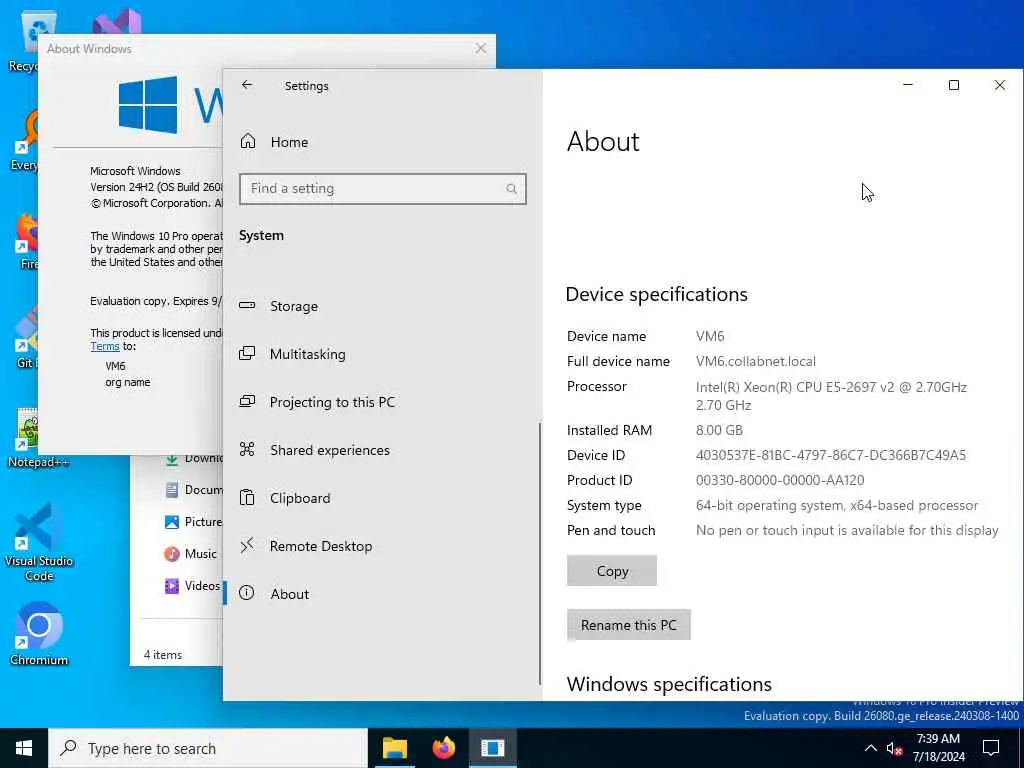The height and width of the screenshot is (768, 1024).
Task: Maximize the Settings window
Action: (x=953, y=85)
